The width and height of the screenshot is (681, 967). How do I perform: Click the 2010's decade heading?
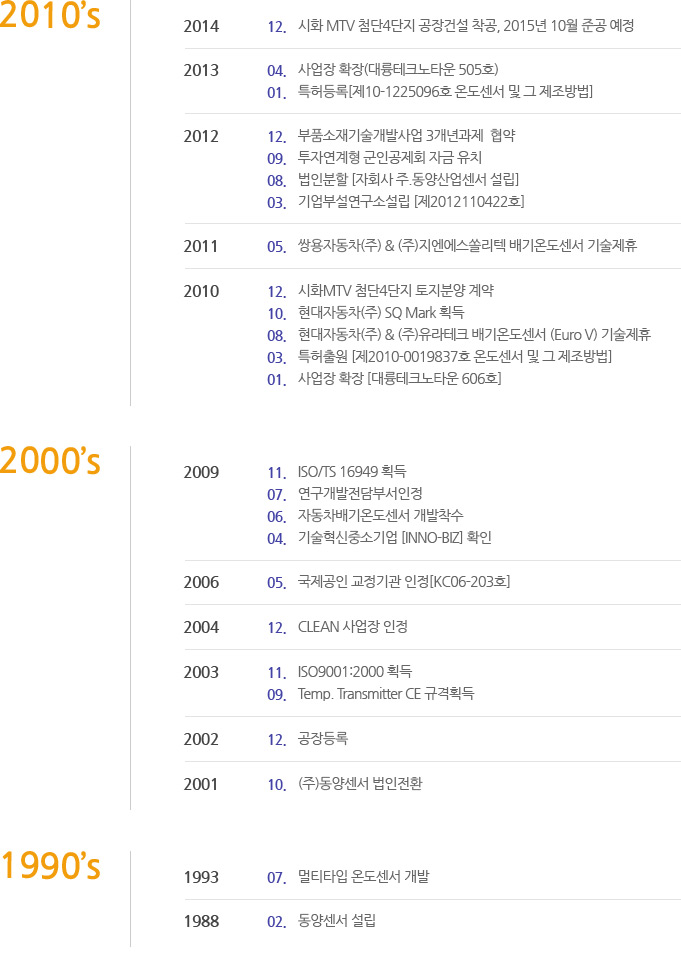[x=51, y=18]
